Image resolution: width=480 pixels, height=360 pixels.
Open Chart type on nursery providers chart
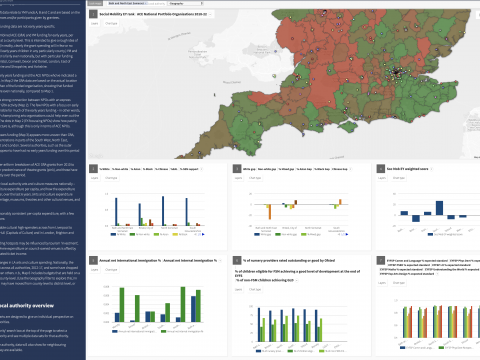[255, 289]
